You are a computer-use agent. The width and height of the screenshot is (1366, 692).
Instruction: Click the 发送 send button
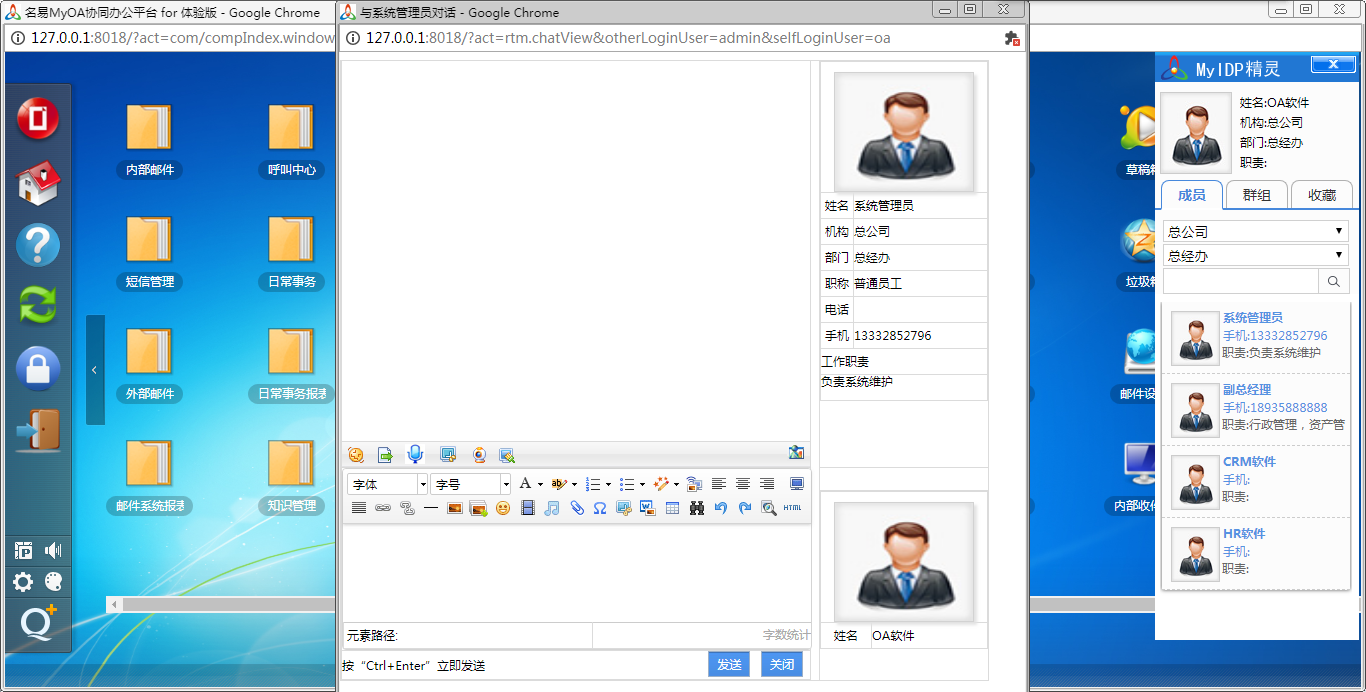(x=729, y=665)
